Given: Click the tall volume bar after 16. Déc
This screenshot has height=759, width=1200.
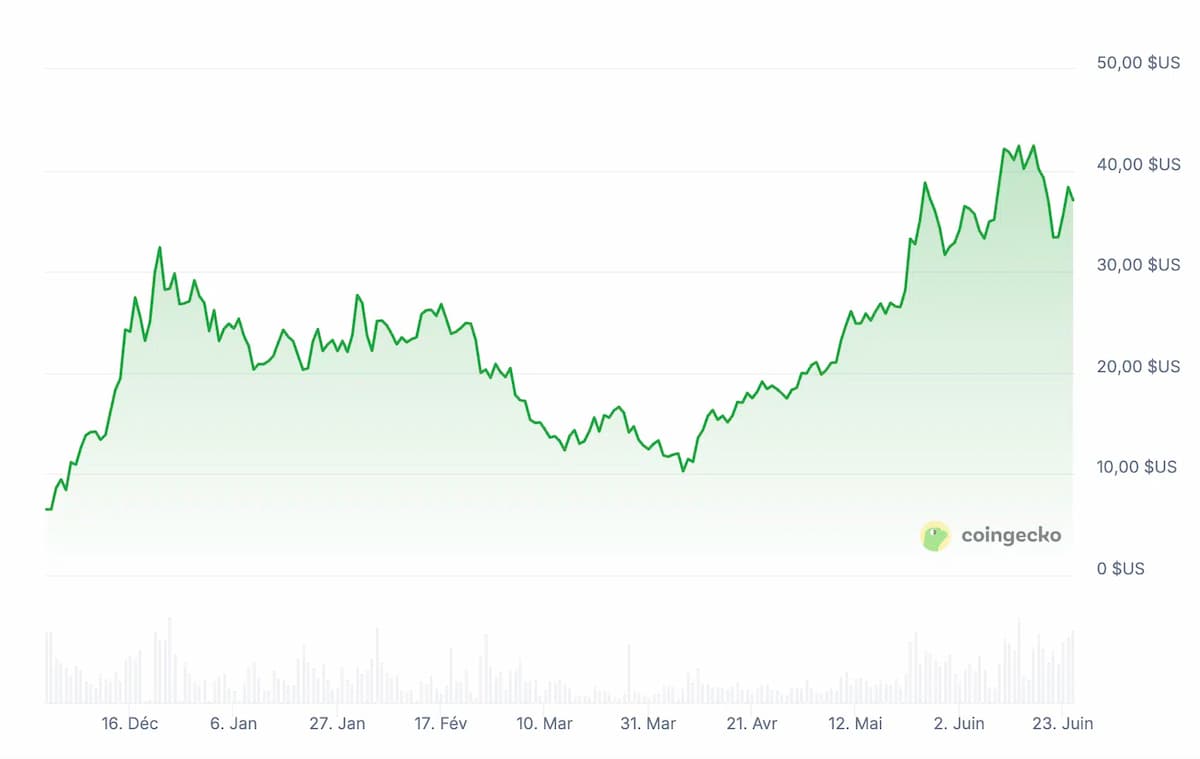Looking at the screenshot, I should tap(169, 660).
